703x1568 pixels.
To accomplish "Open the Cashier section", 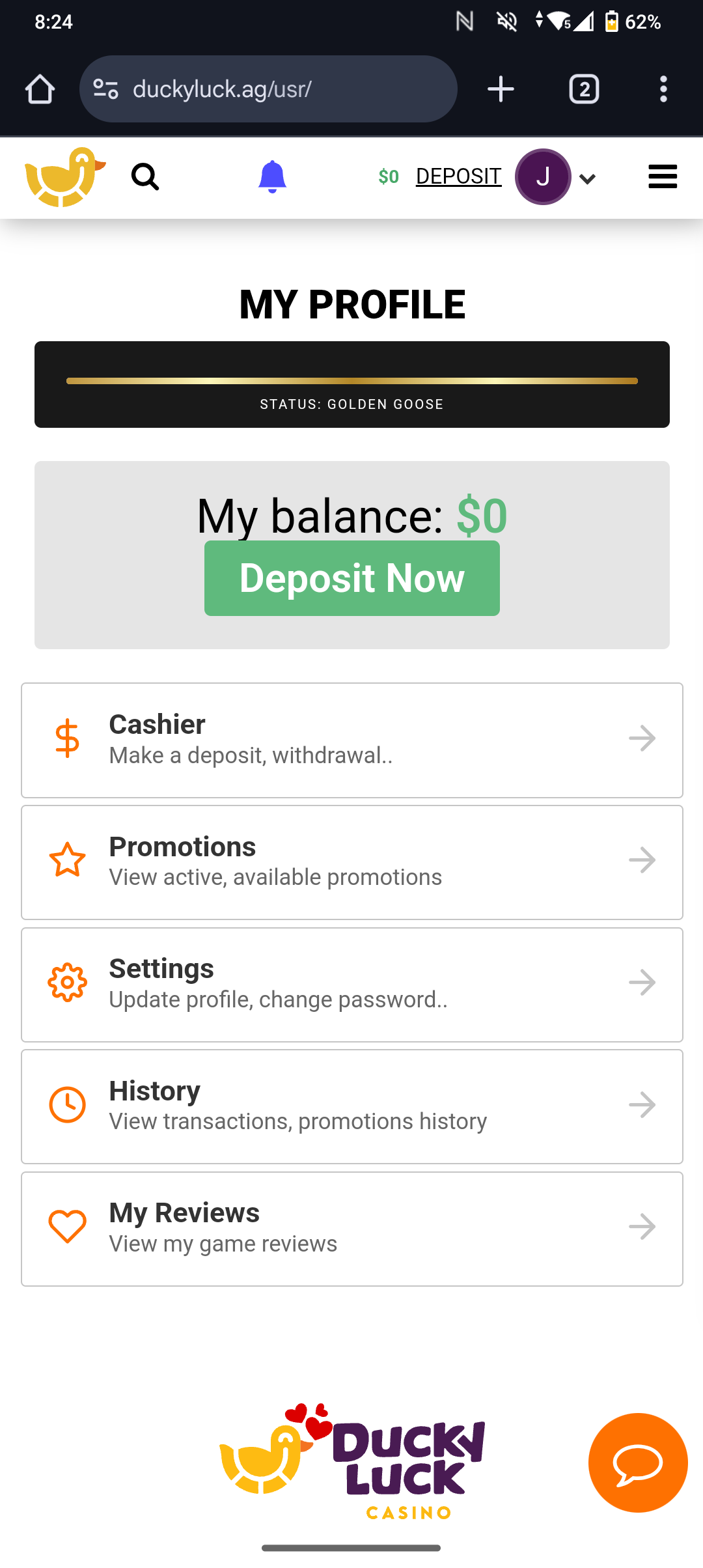I will (x=351, y=740).
